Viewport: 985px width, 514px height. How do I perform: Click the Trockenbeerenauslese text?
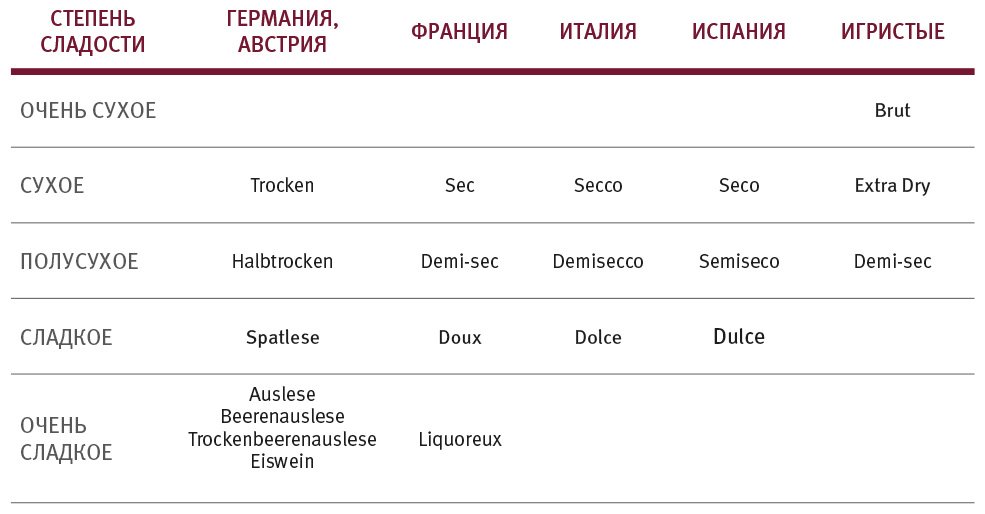[282, 439]
